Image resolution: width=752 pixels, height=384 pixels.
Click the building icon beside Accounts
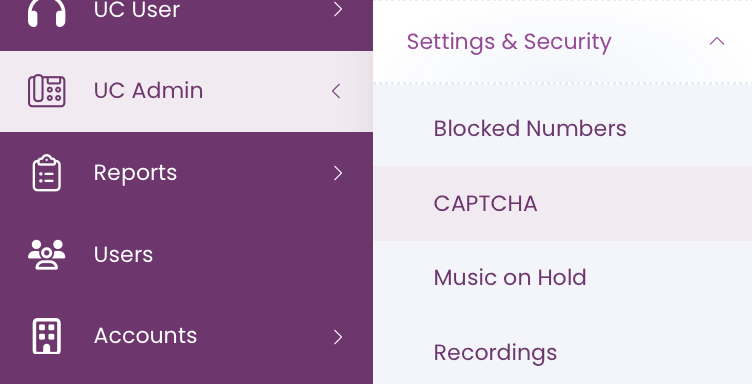tap(47, 336)
